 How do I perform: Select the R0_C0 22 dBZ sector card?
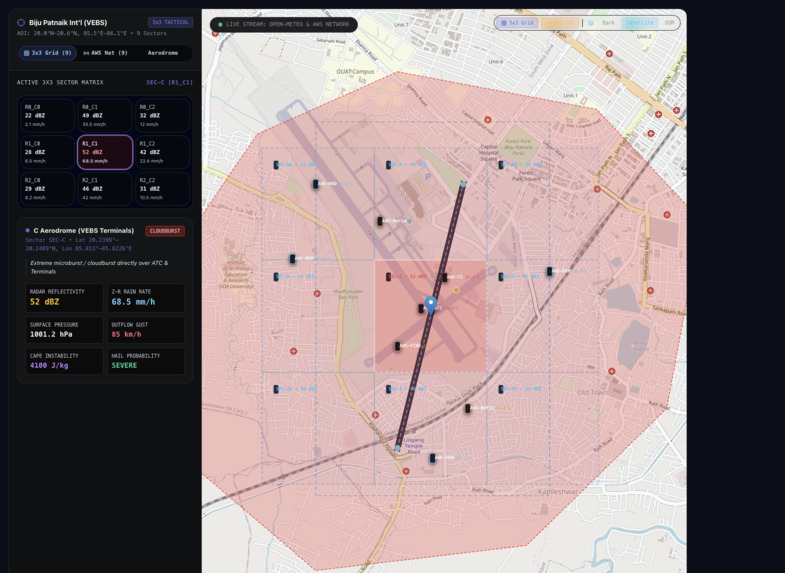(48, 116)
